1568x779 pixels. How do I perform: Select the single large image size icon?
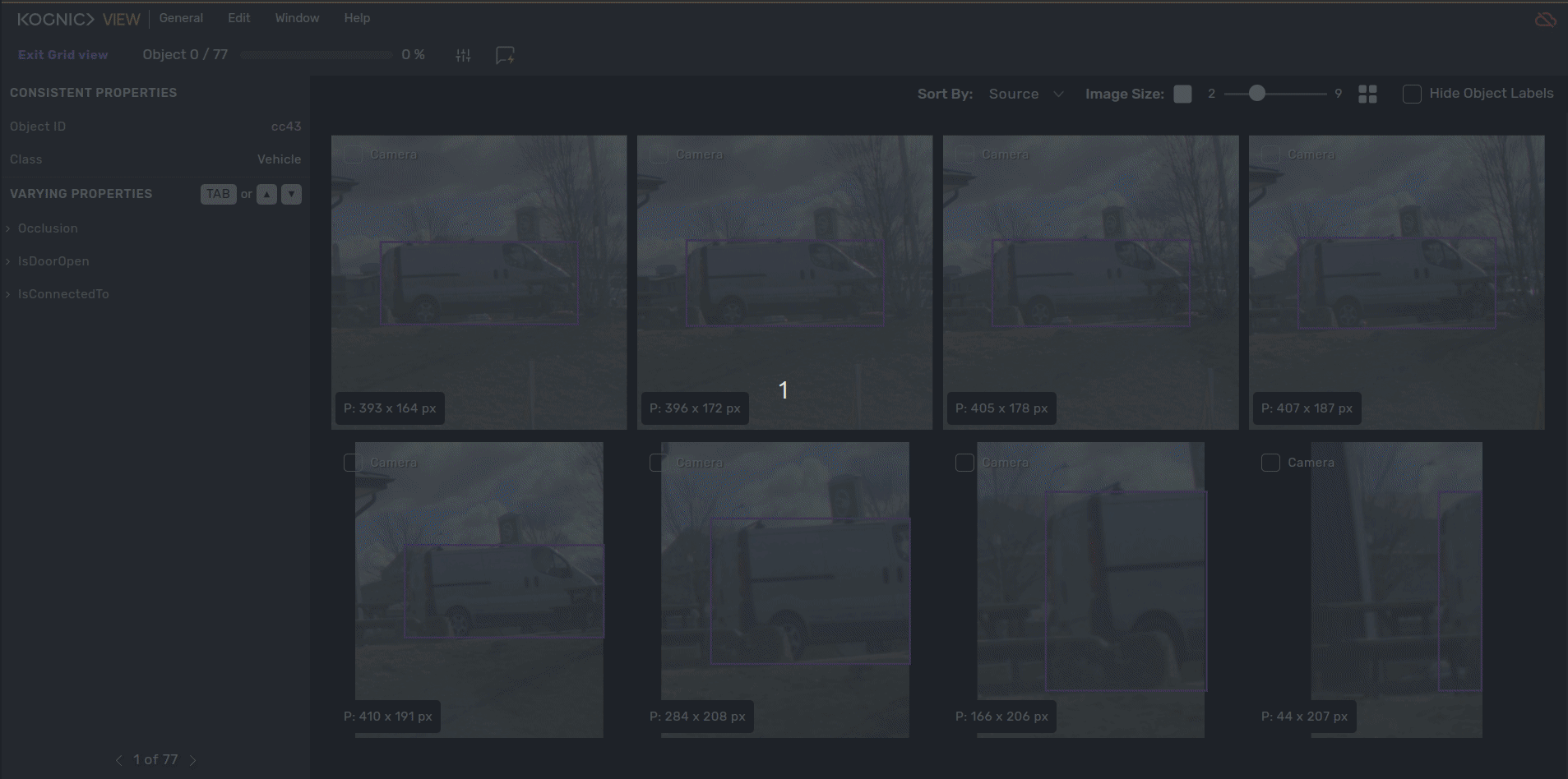point(1182,94)
